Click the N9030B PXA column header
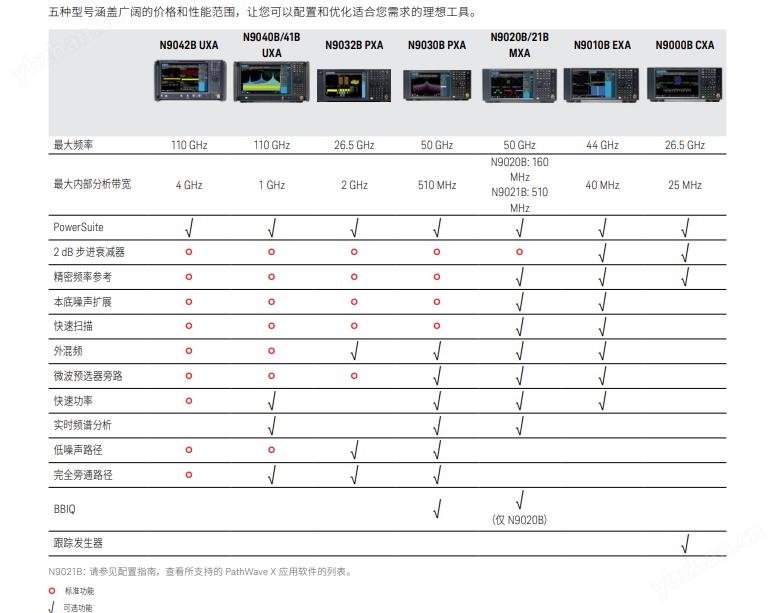Image resolution: width=775 pixels, height=613 pixels. 437,45
